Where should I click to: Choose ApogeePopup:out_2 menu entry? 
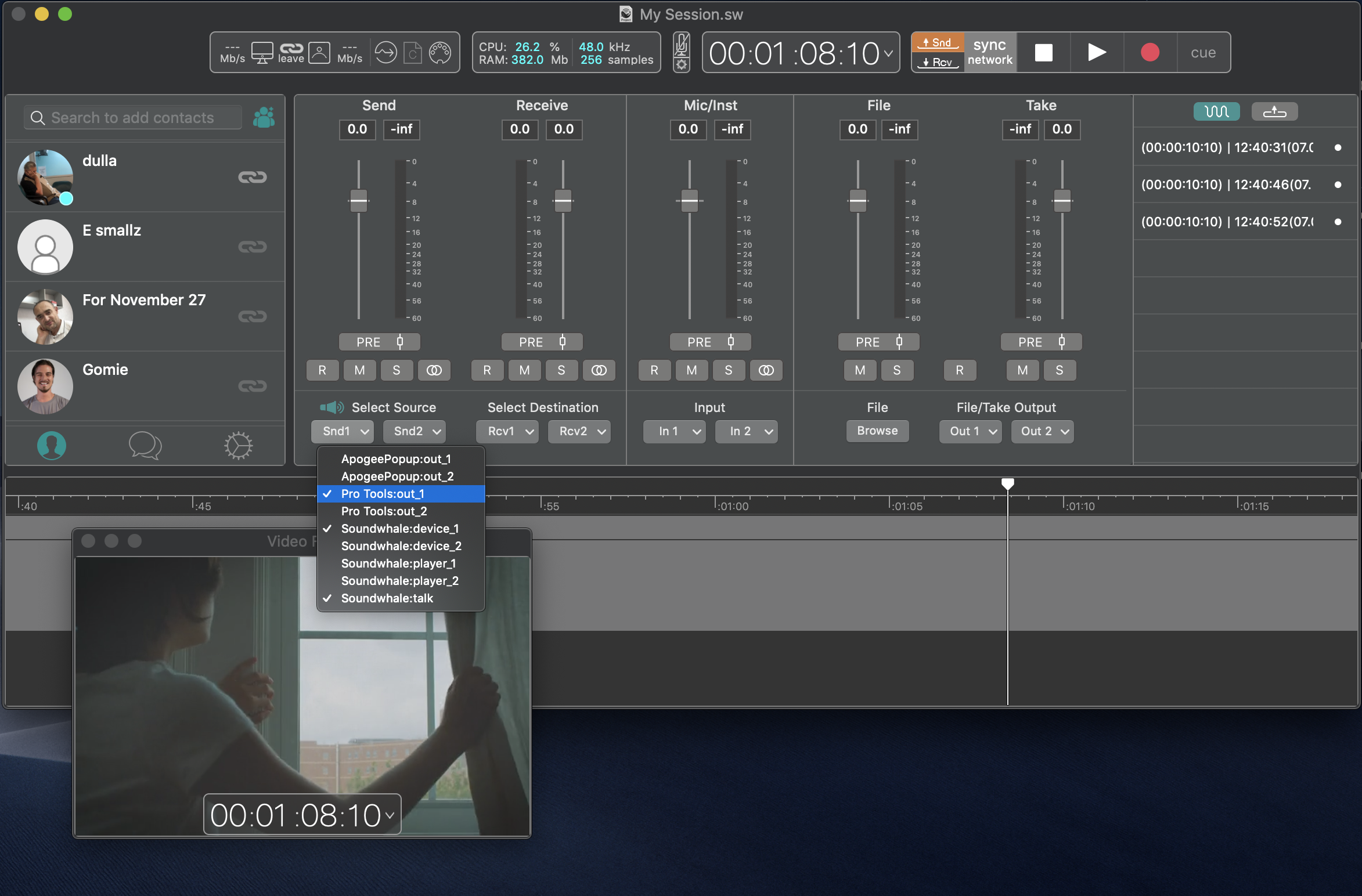[x=397, y=476]
